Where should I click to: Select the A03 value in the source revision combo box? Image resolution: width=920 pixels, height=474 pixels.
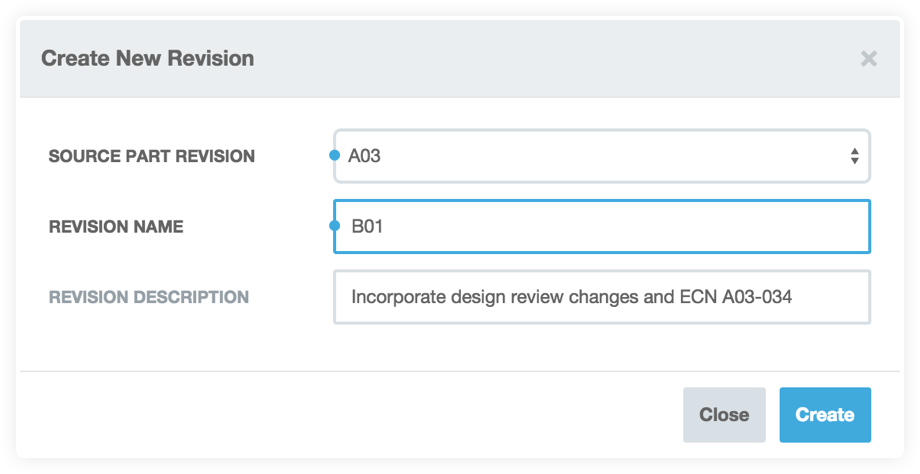[x=364, y=156]
